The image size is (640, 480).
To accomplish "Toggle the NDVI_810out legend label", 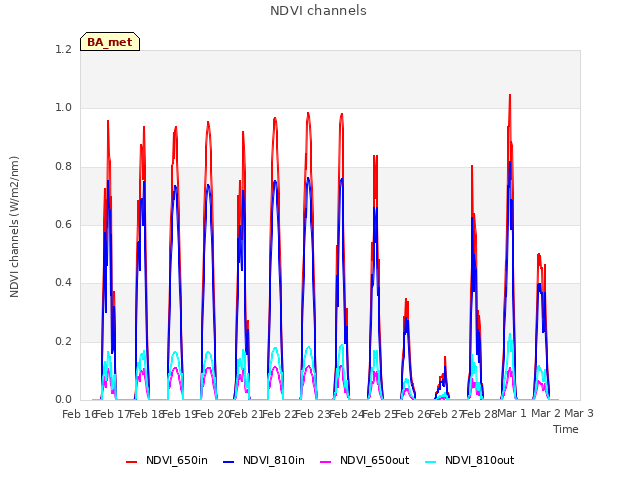I will tap(480, 460).
